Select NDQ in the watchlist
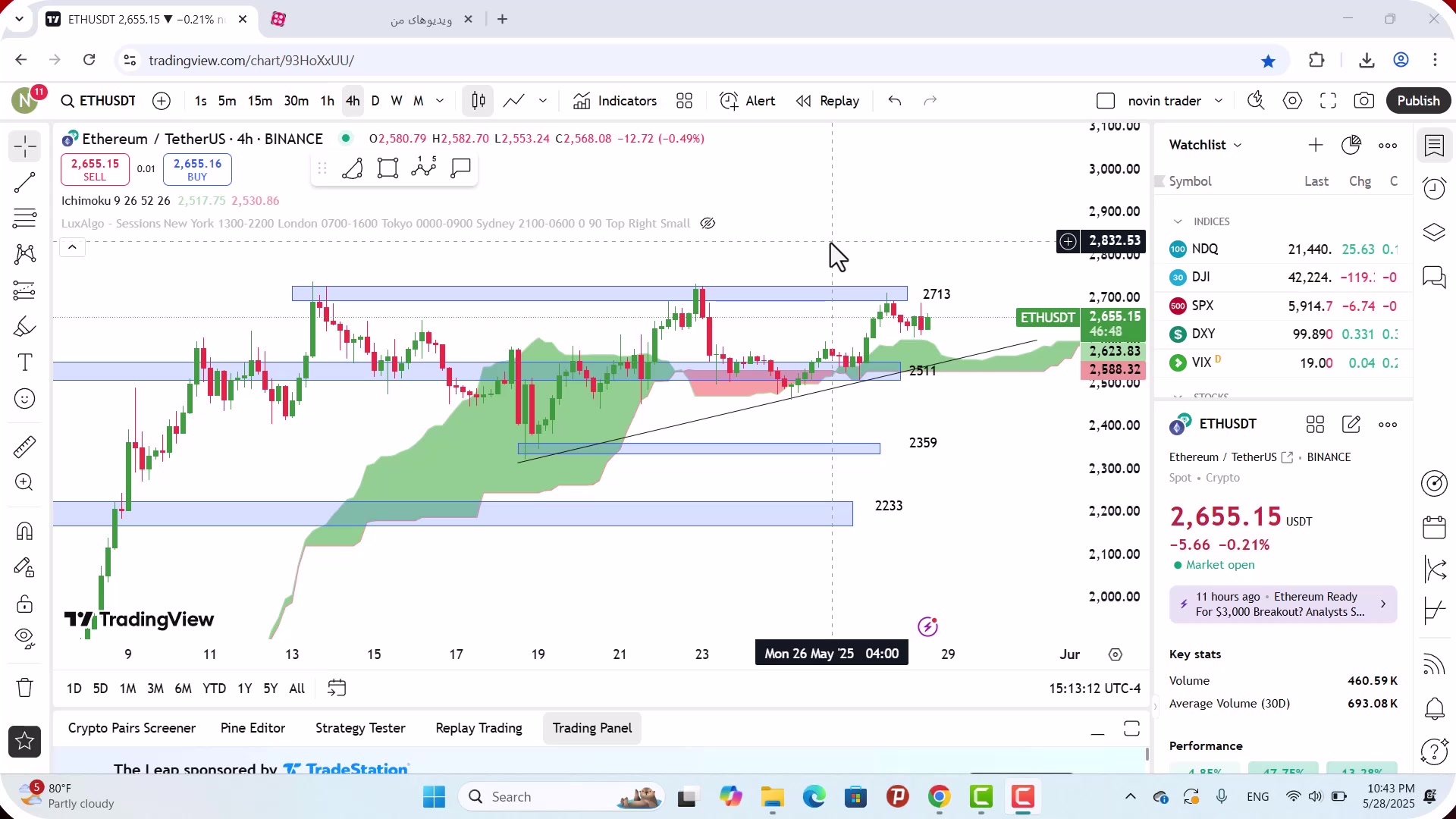This screenshot has height=819, width=1456. tap(1283, 249)
